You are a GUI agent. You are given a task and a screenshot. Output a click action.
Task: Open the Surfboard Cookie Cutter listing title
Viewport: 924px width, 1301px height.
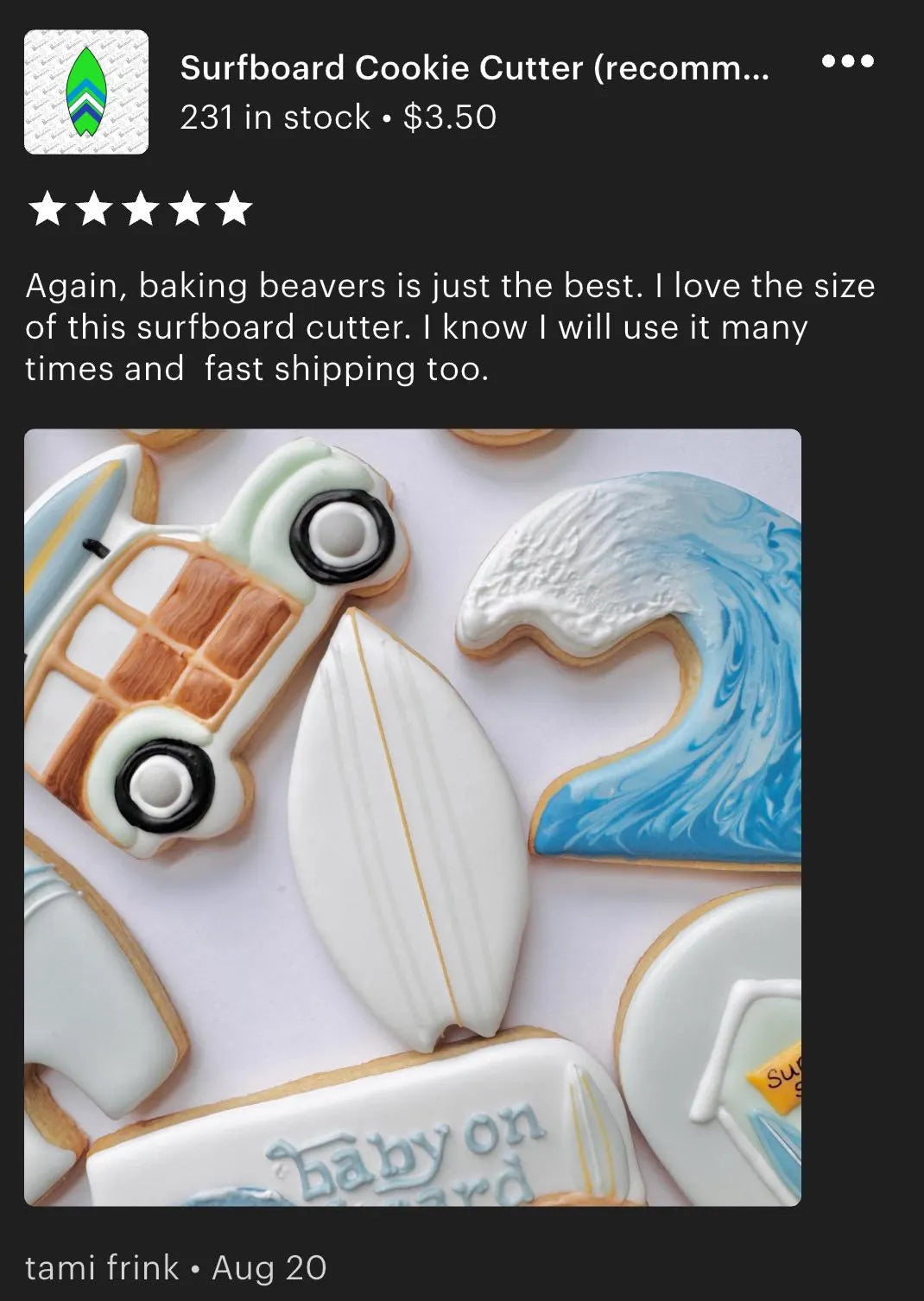[474, 68]
